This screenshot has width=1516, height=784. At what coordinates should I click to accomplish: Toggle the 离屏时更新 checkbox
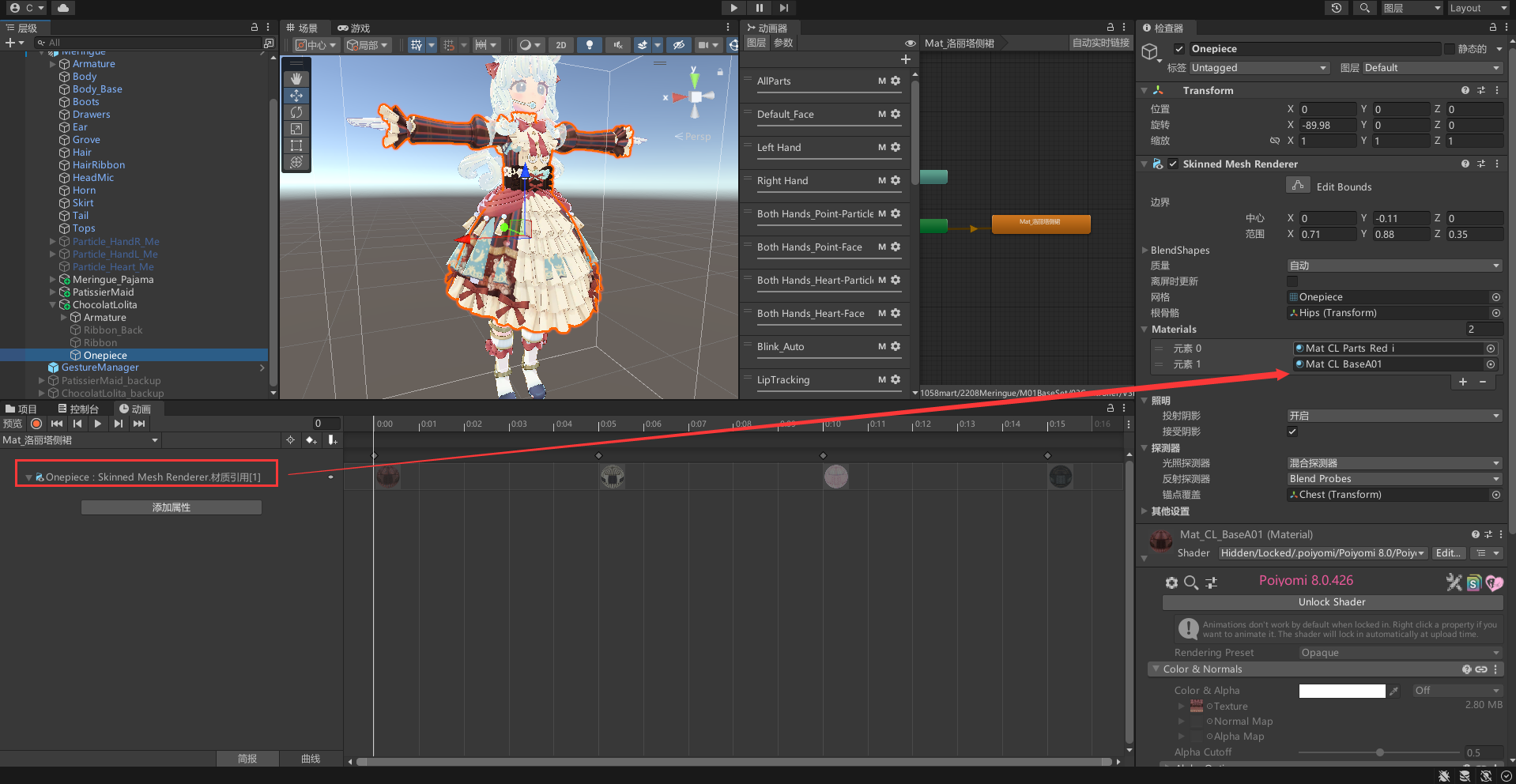[1292, 281]
